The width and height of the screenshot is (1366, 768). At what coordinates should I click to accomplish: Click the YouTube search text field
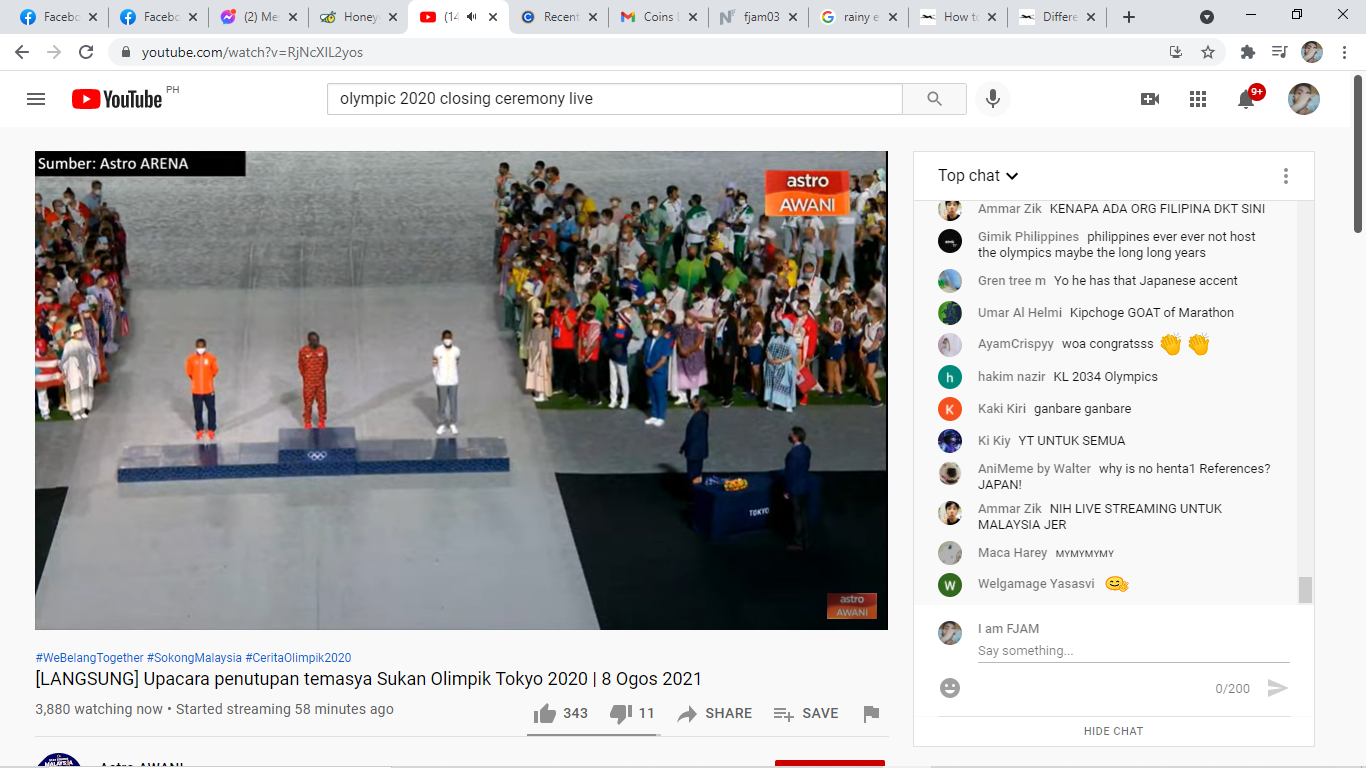pos(614,99)
